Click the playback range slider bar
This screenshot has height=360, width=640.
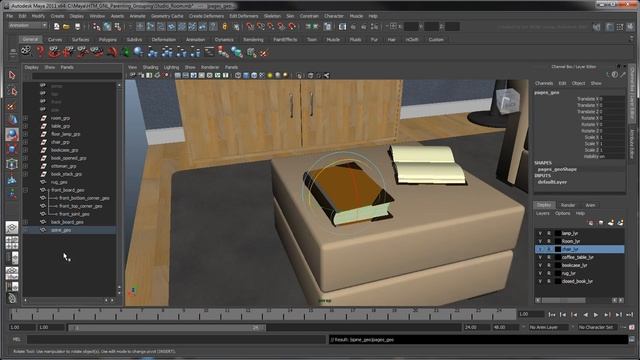[167, 327]
